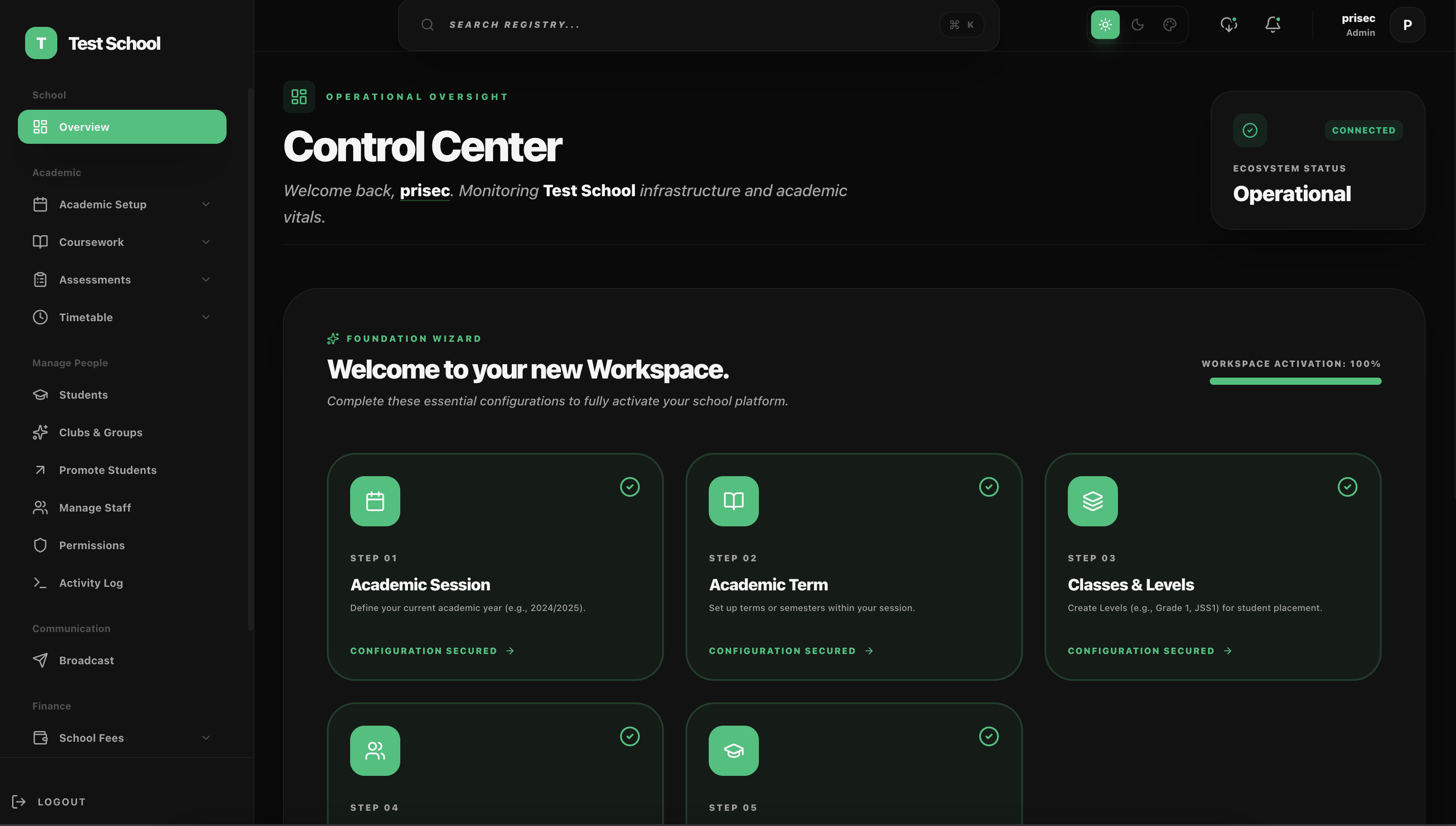The height and width of the screenshot is (826, 1456).
Task: Click the Ecosystem Status label
Action: (1289, 168)
